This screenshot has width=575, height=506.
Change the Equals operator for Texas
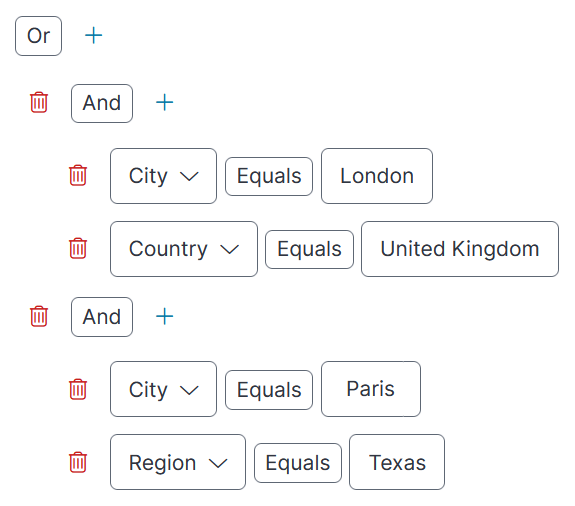click(x=298, y=463)
